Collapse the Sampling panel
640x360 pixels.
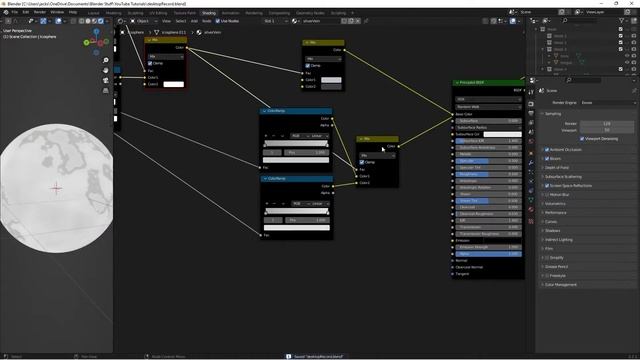pyautogui.click(x=552, y=113)
